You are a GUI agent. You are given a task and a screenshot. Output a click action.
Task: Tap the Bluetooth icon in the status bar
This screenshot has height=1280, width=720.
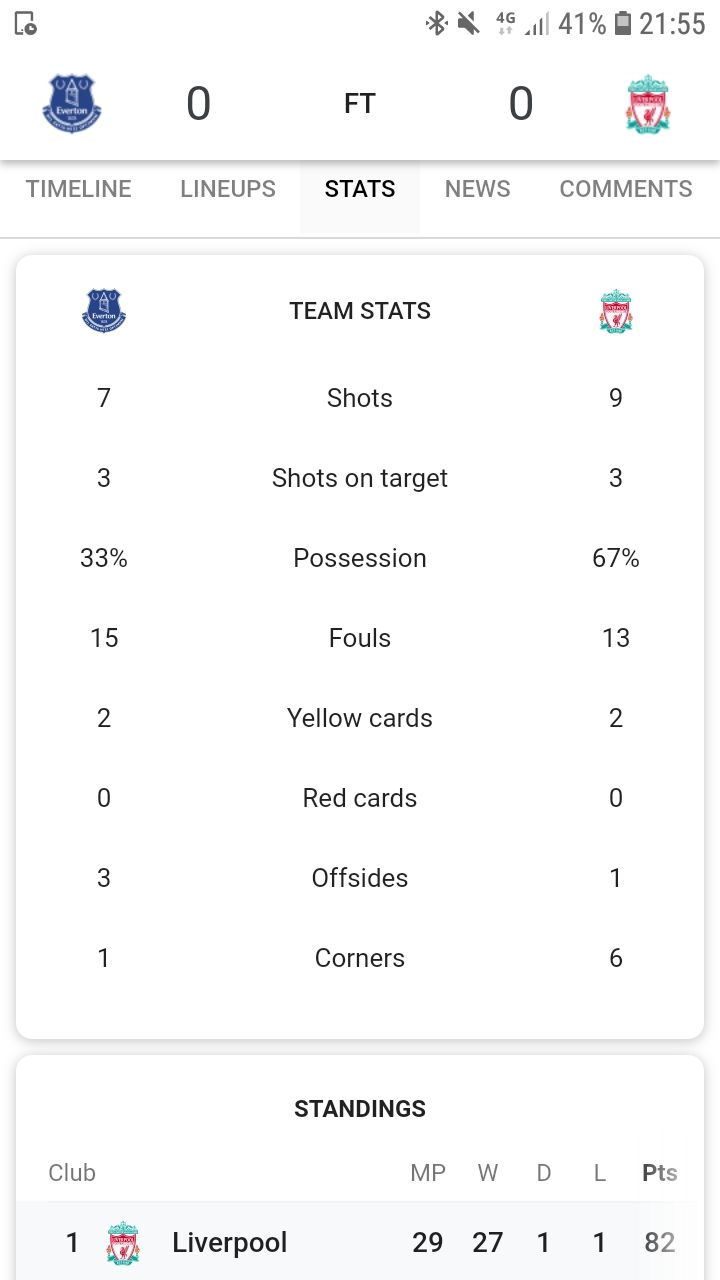[436, 23]
